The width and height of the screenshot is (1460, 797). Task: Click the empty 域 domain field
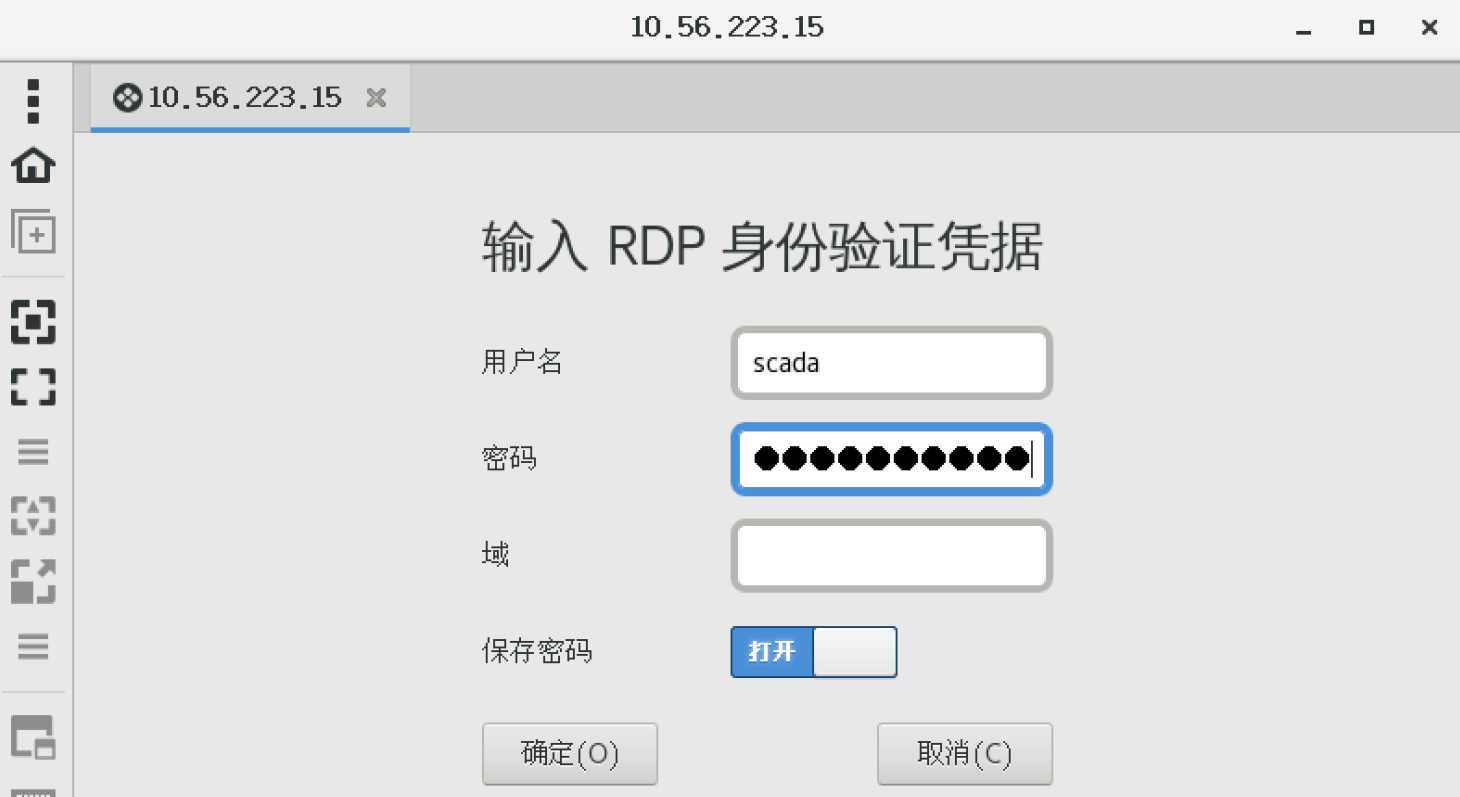coord(890,555)
